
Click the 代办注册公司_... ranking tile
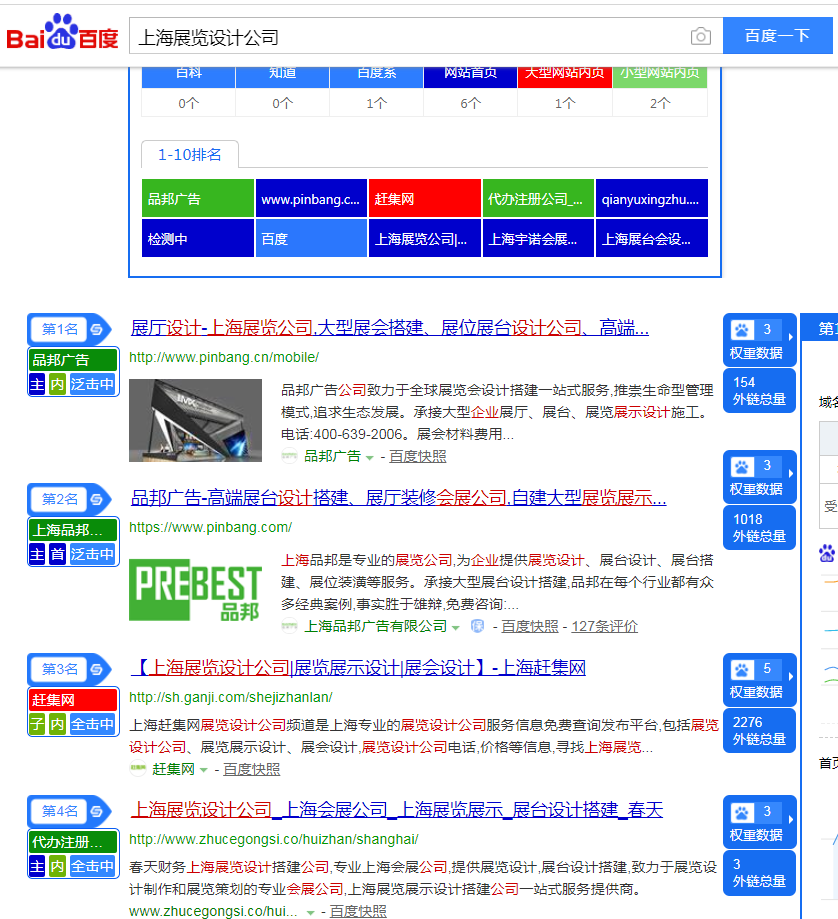(x=538, y=199)
